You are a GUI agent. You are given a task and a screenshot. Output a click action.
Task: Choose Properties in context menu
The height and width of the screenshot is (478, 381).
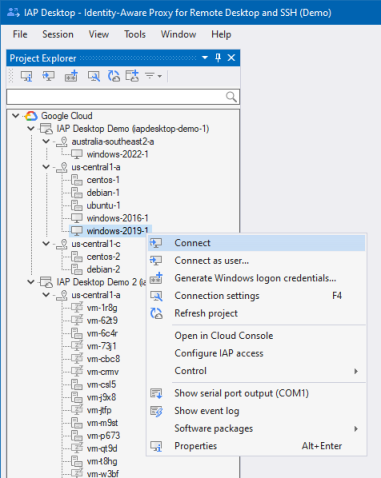click(x=256, y=446)
